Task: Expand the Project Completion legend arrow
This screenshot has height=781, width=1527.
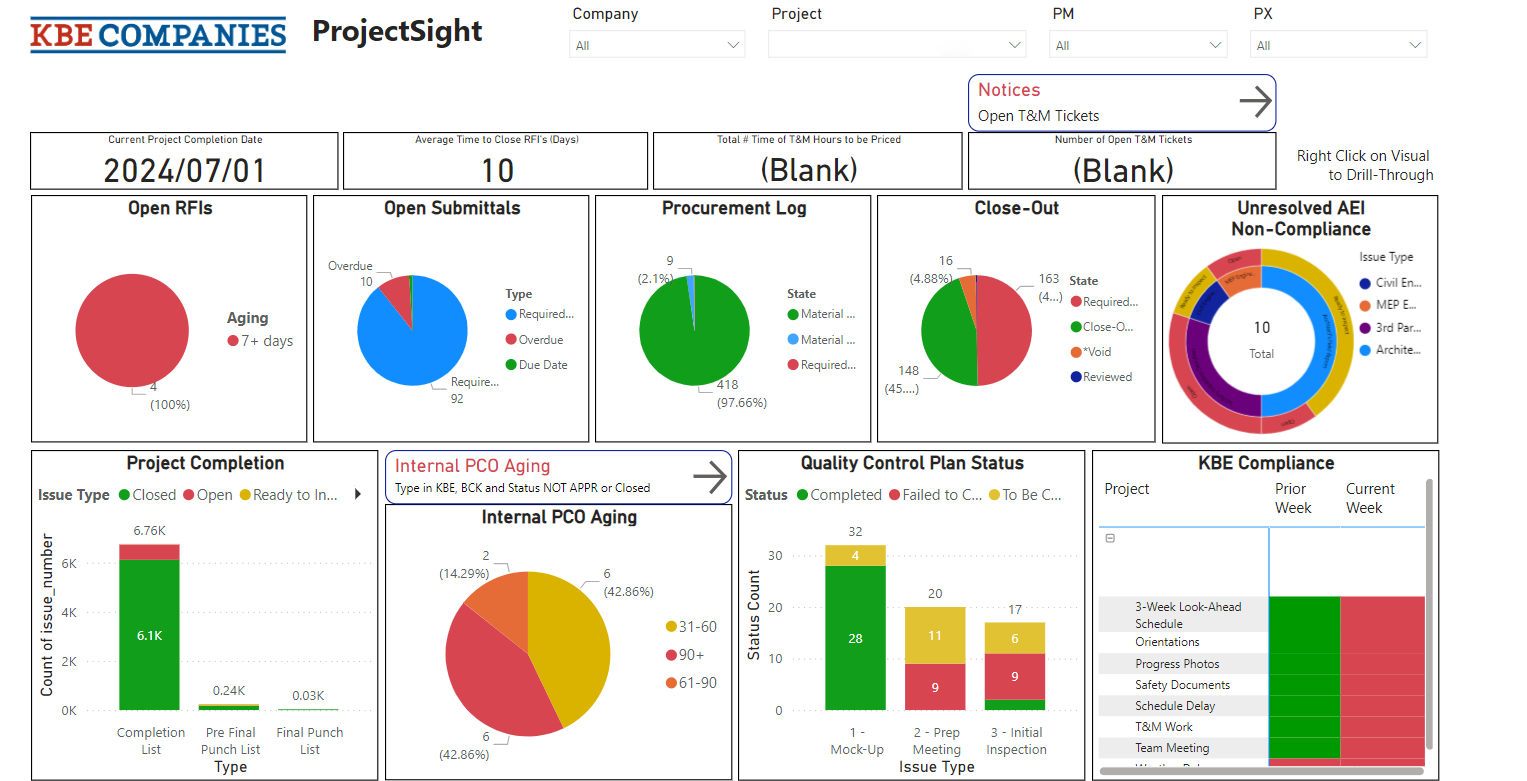Action: coord(357,494)
